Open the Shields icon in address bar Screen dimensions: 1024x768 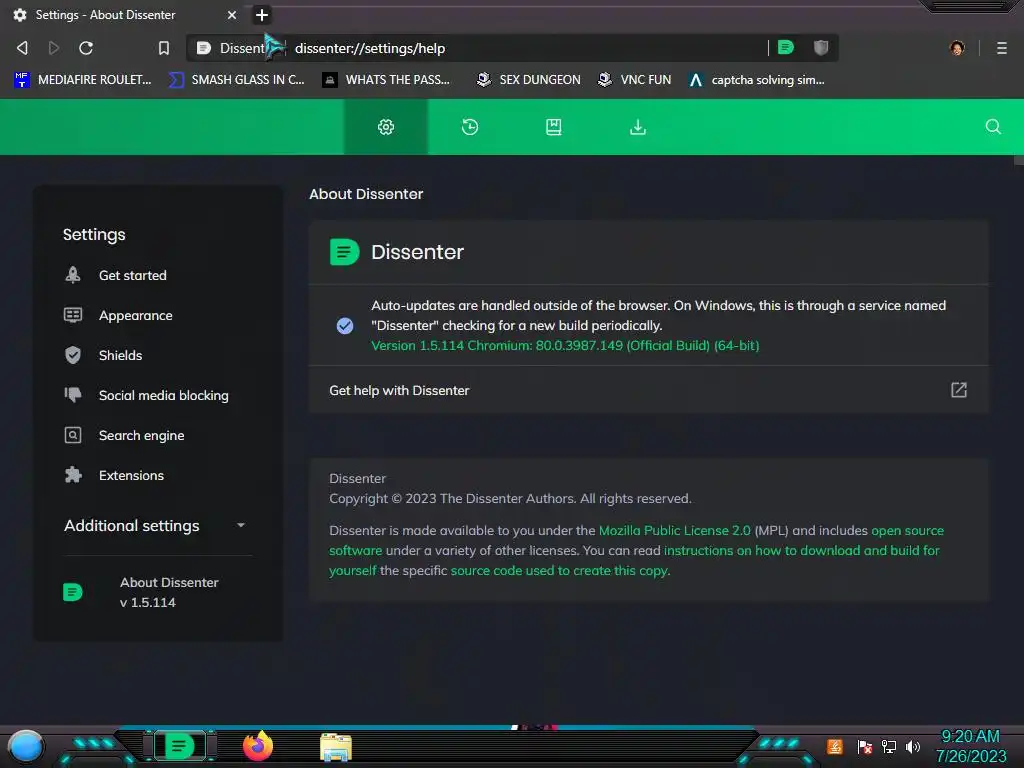[821, 47]
